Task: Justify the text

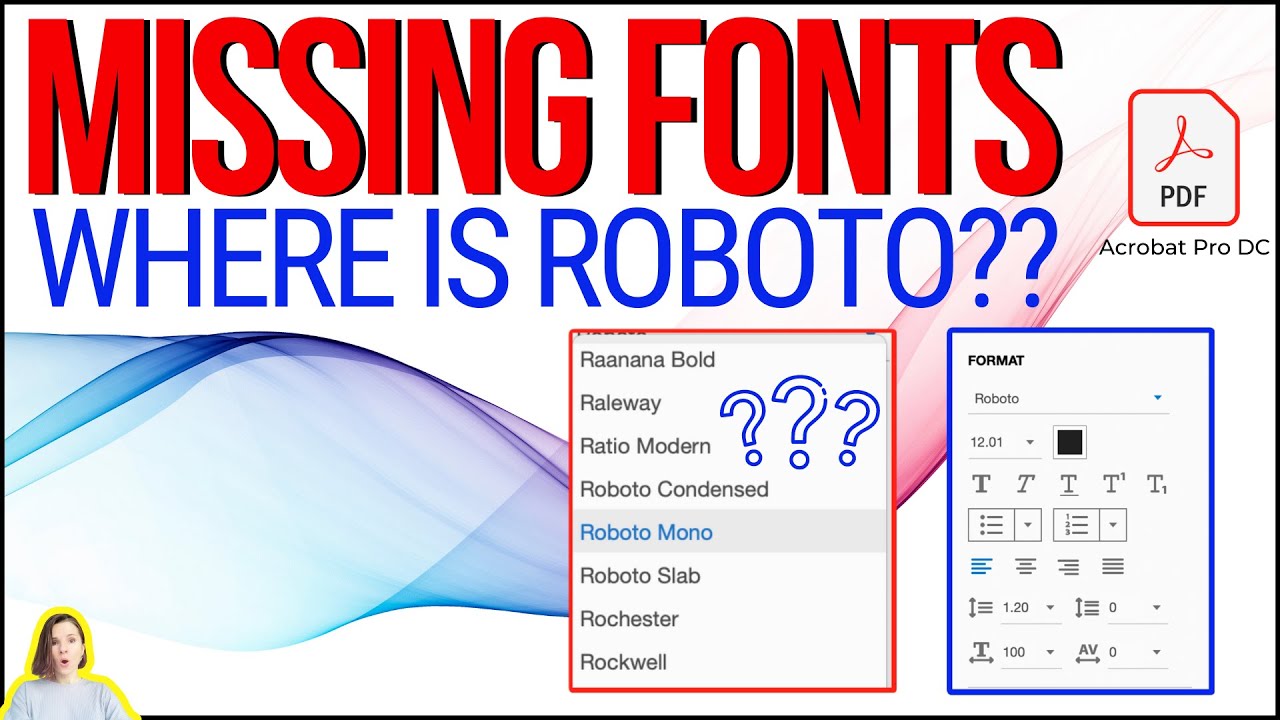Action: pos(1113,567)
